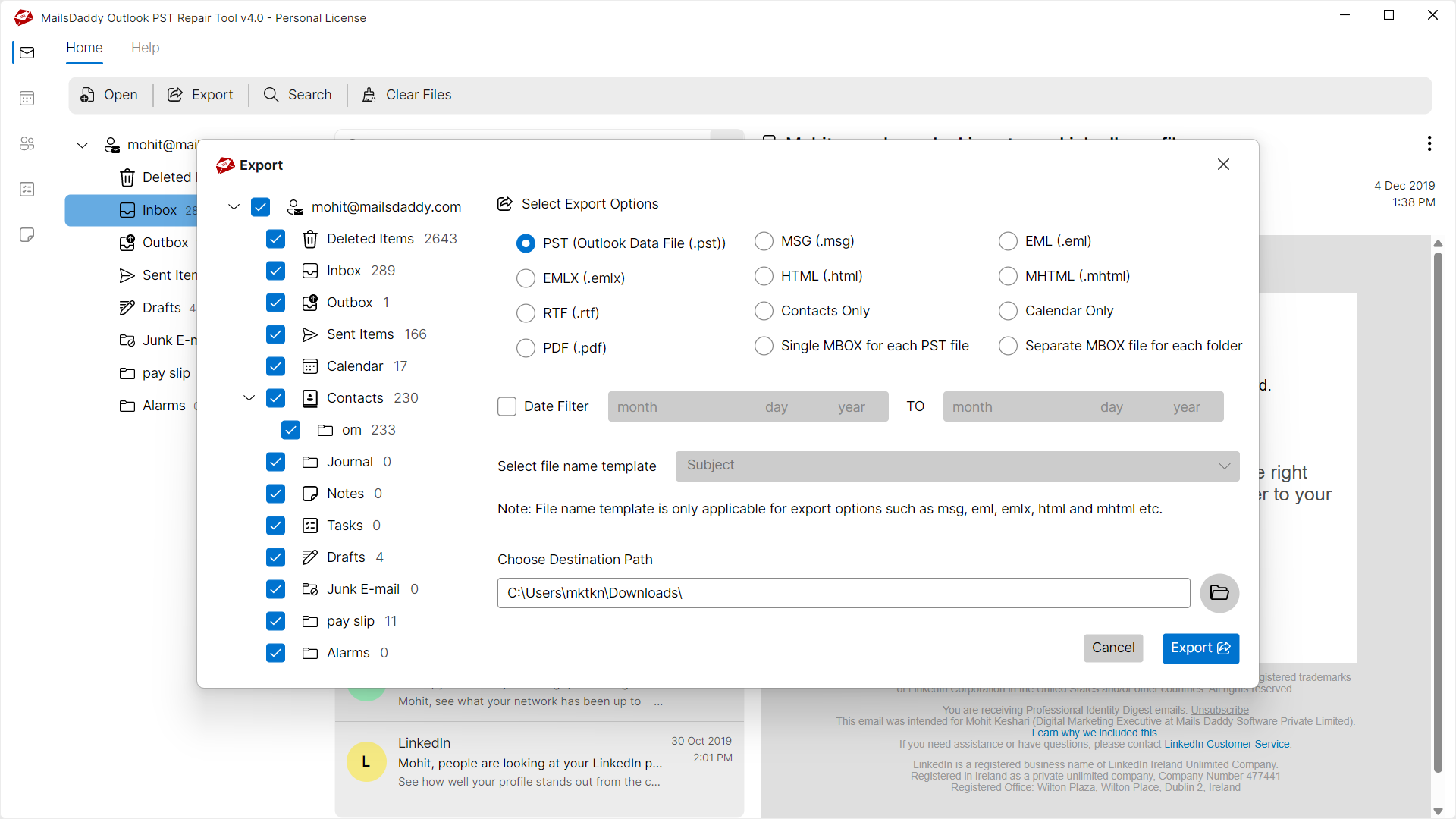1456x819 pixels.
Task: Click the Clear Files toolbar button
Action: pyautogui.click(x=406, y=95)
